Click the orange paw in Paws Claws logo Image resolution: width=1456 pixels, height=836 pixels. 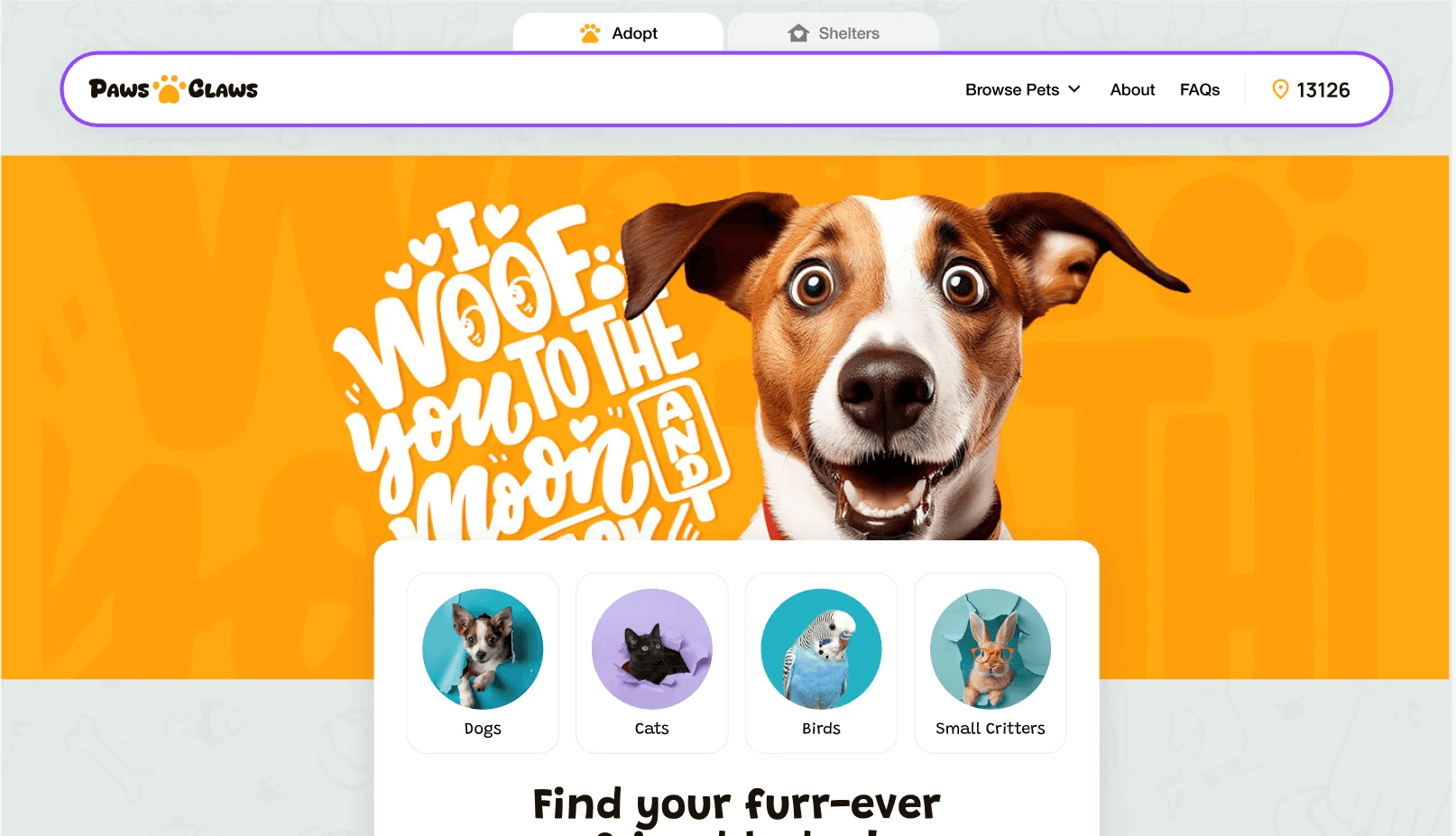(x=169, y=89)
